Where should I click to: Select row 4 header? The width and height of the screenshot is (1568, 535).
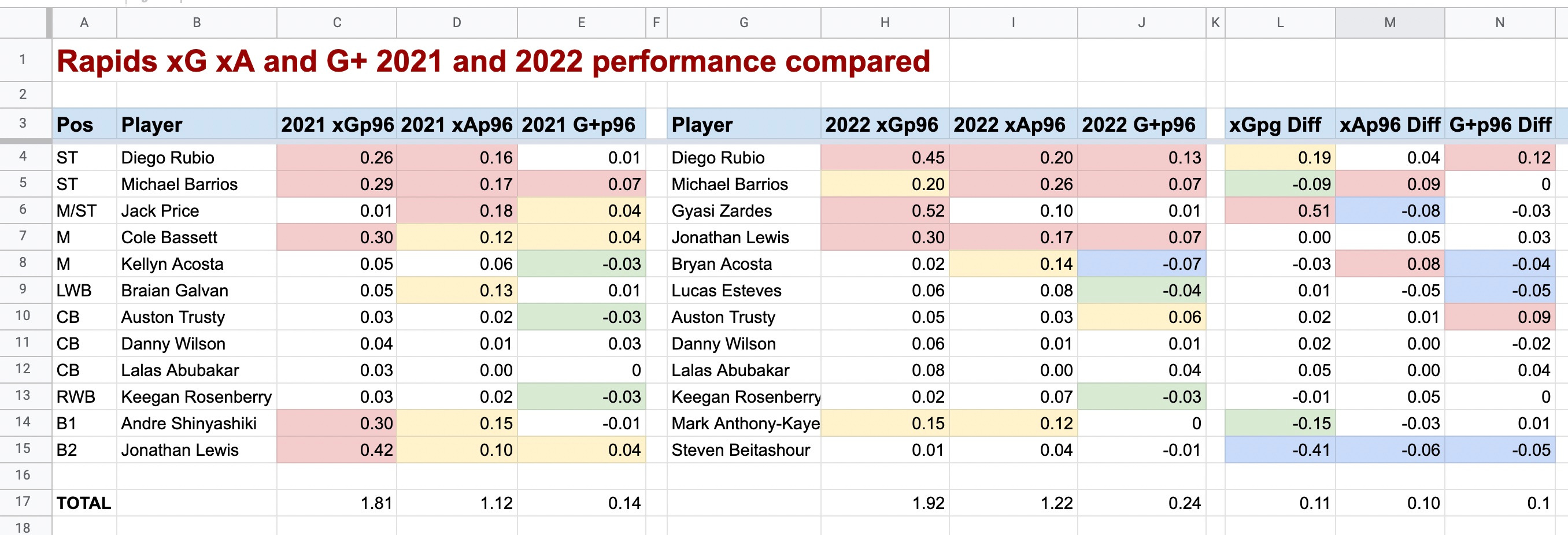tap(24, 158)
